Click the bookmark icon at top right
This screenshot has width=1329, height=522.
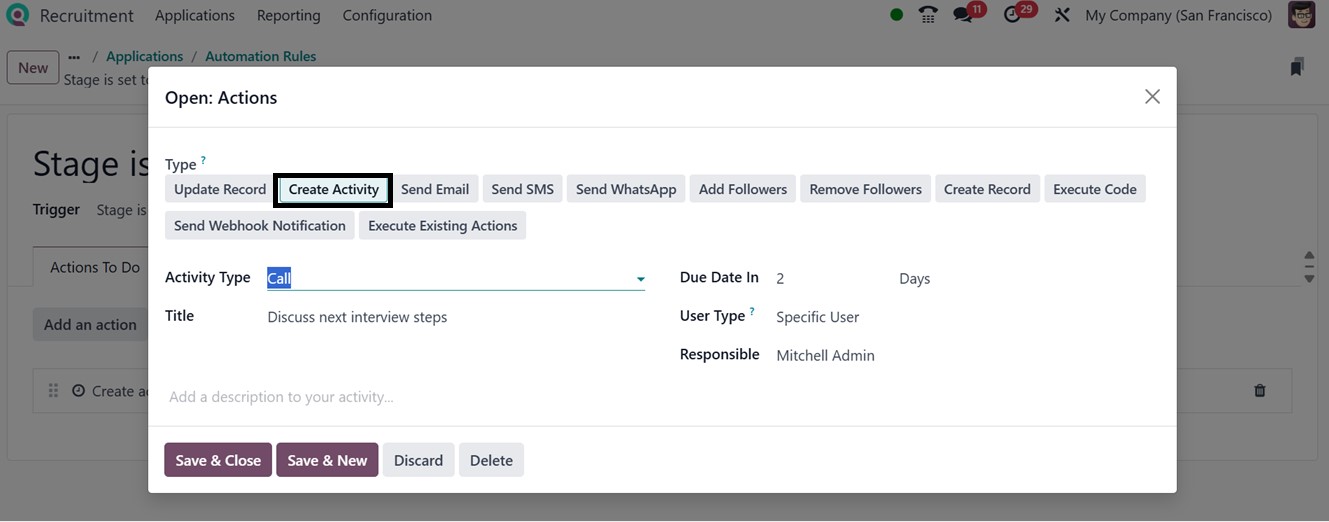tap(1297, 67)
